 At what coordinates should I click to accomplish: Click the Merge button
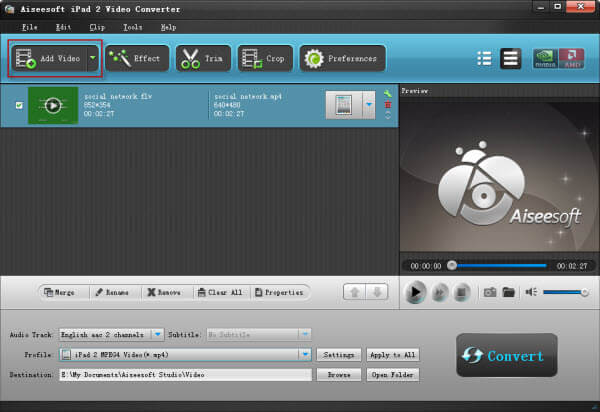pyautogui.click(x=59, y=292)
